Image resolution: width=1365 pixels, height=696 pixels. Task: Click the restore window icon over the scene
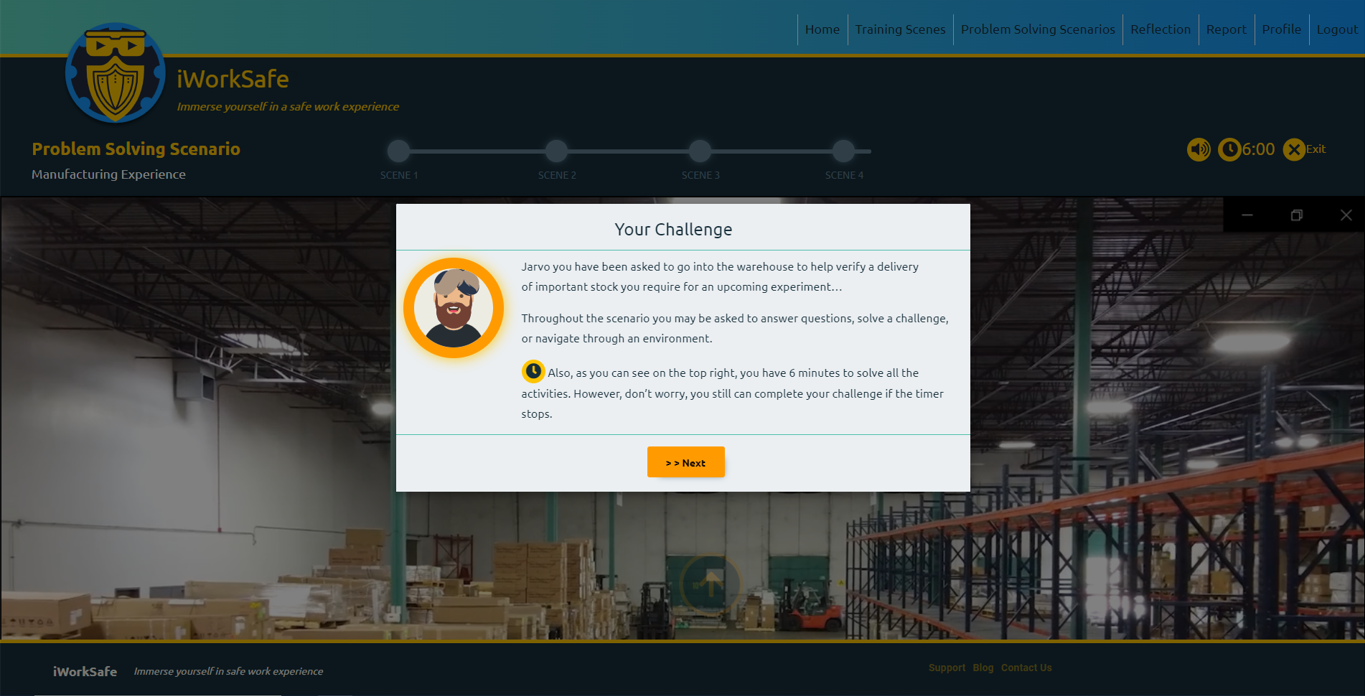[1296, 215]
